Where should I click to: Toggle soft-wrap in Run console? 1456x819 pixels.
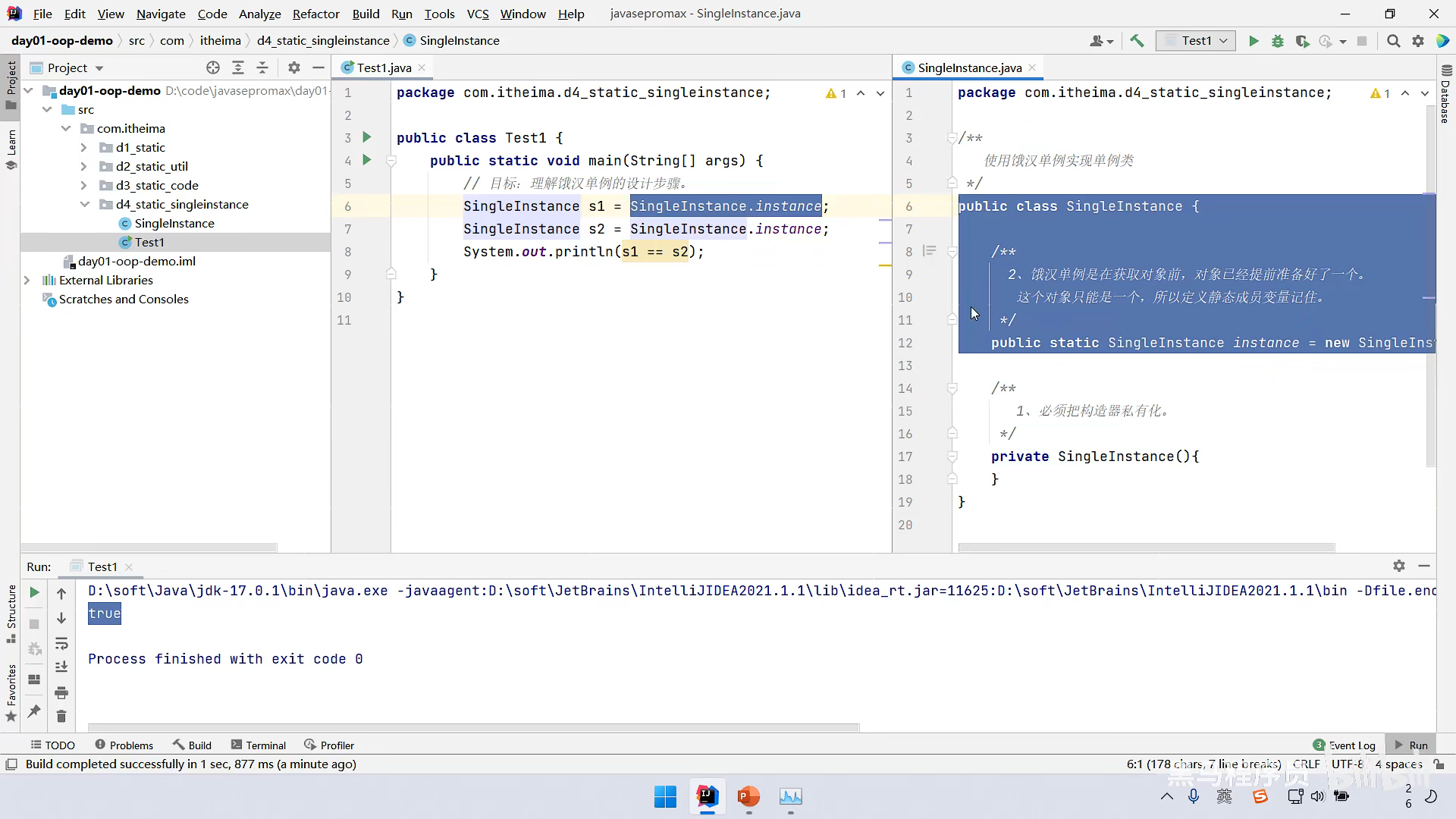(x=61, y=644)
